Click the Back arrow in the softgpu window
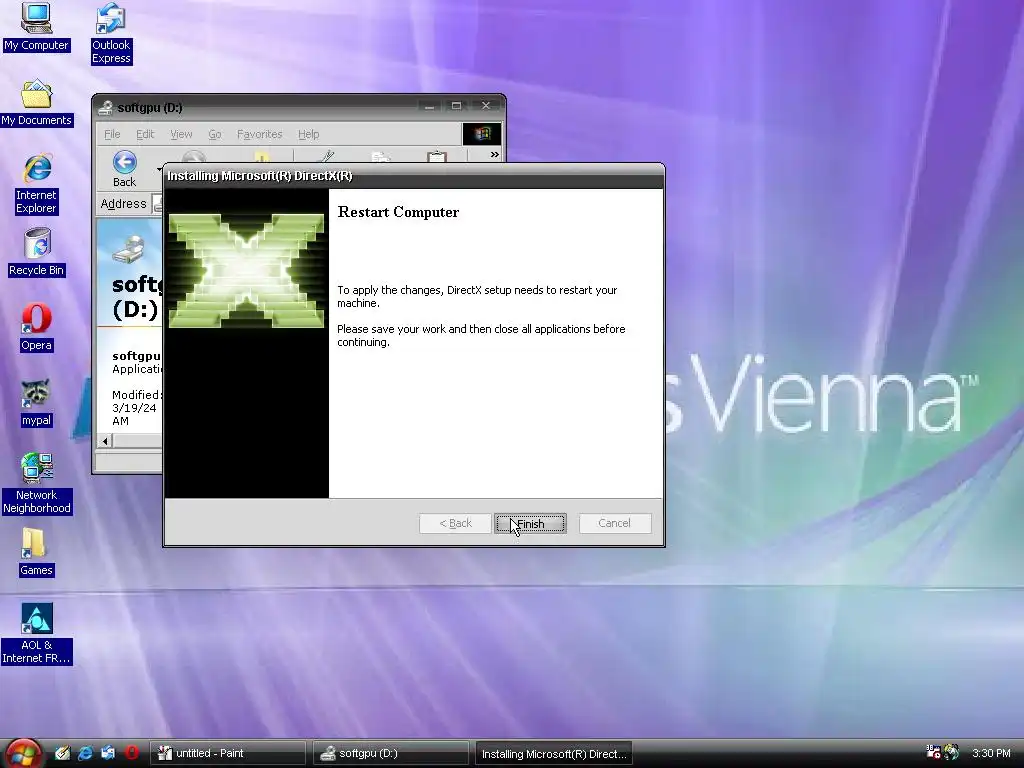1024x768 pixels. [x=124, y=168]
